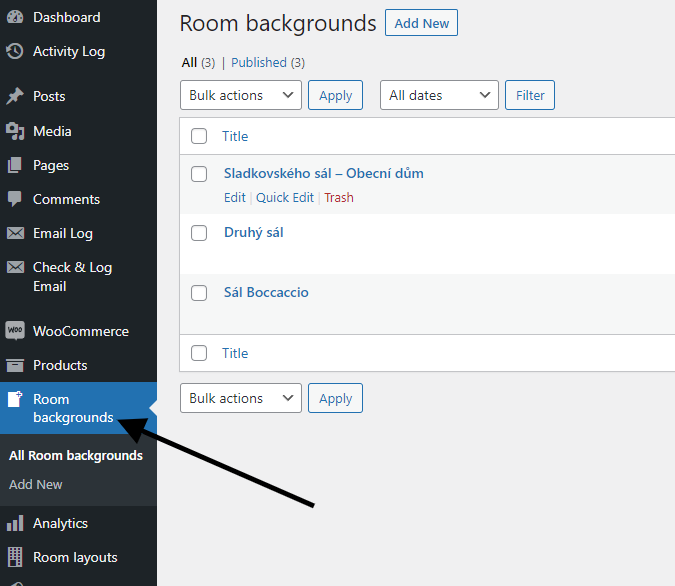Open the Pages menu item
675x586 pixels.
pos(51,165)
